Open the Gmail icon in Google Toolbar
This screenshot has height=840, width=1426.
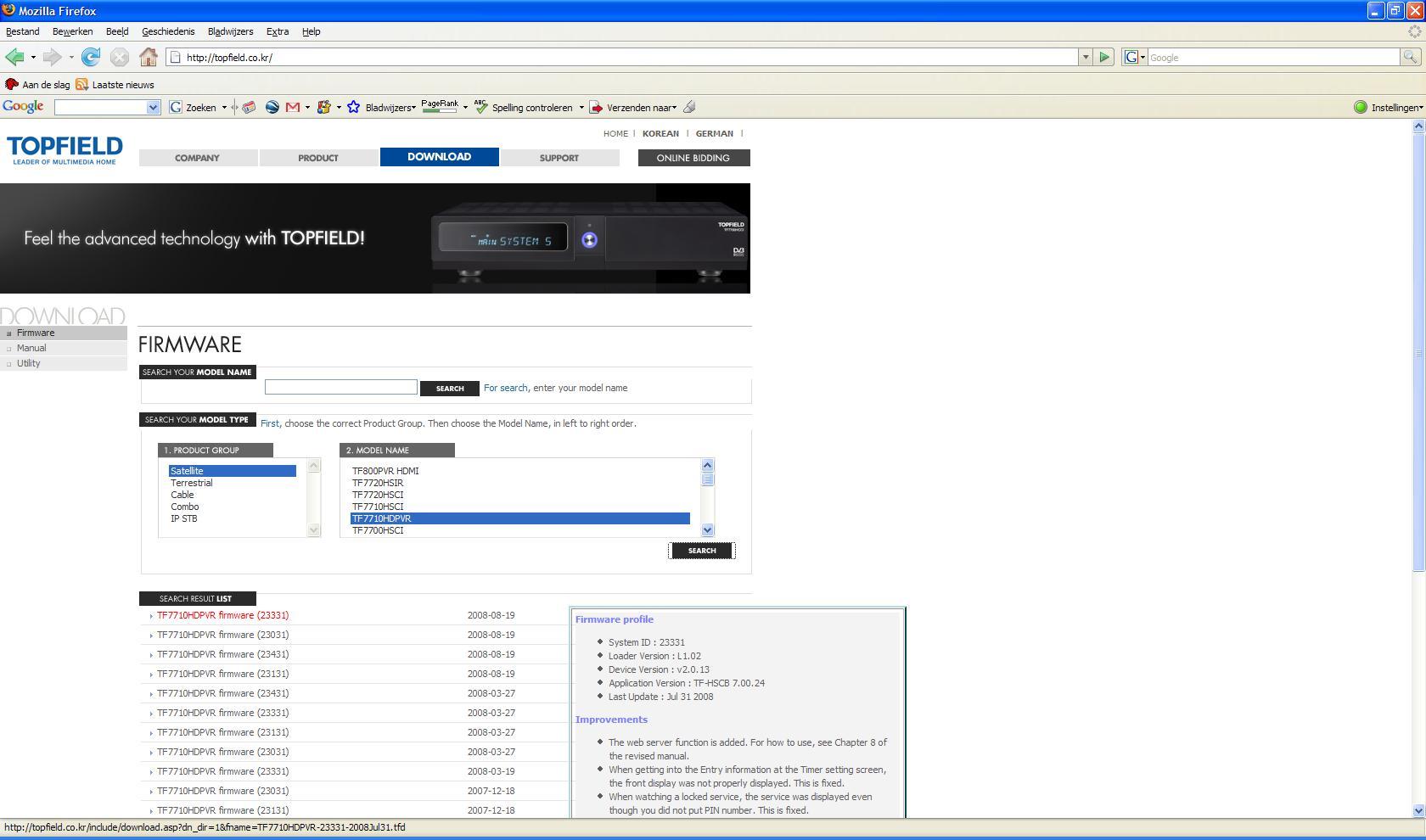click(x=293, y=107)
